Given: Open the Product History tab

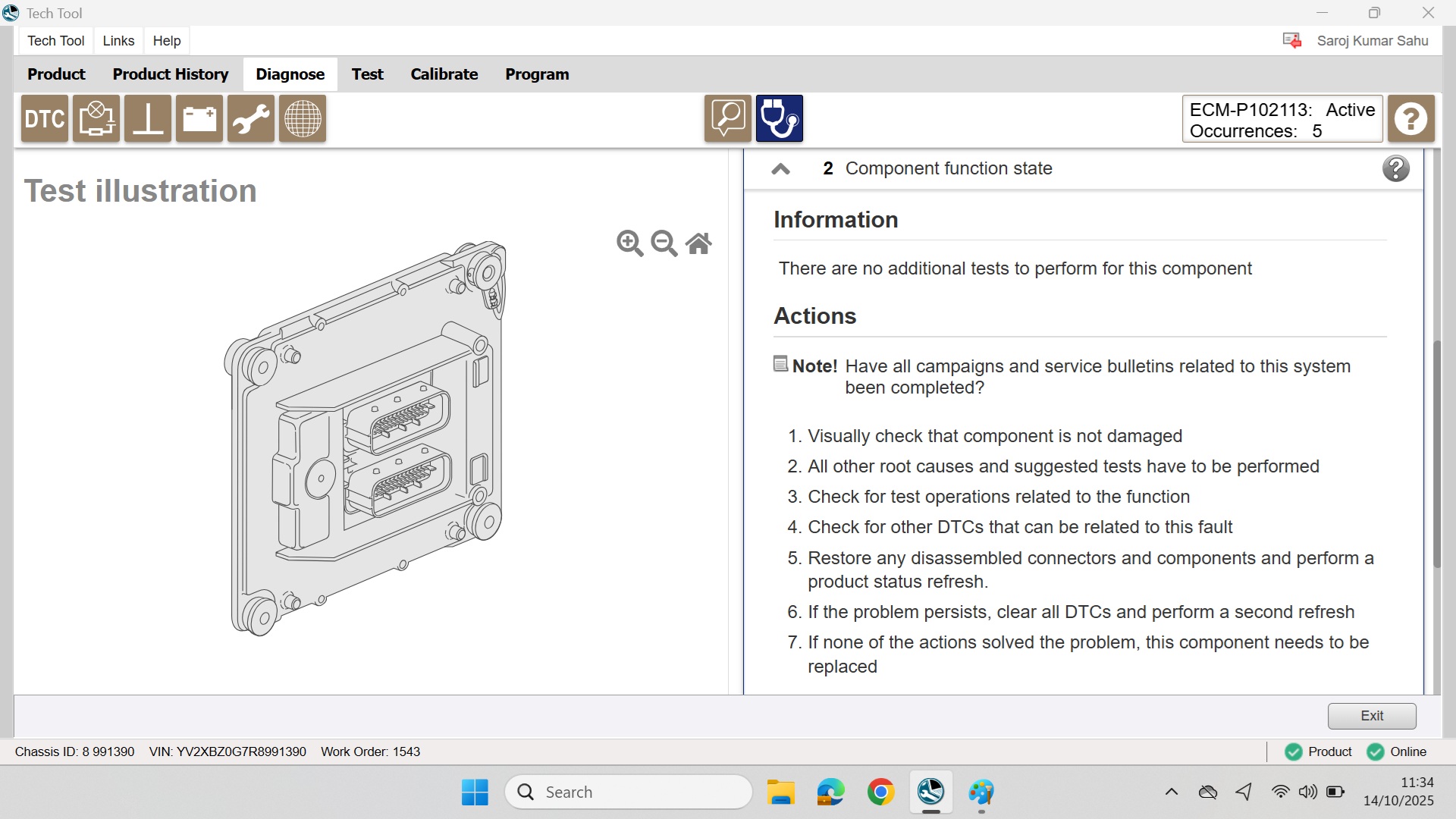Looking at the screenshot, I should (x=171, y=74).
